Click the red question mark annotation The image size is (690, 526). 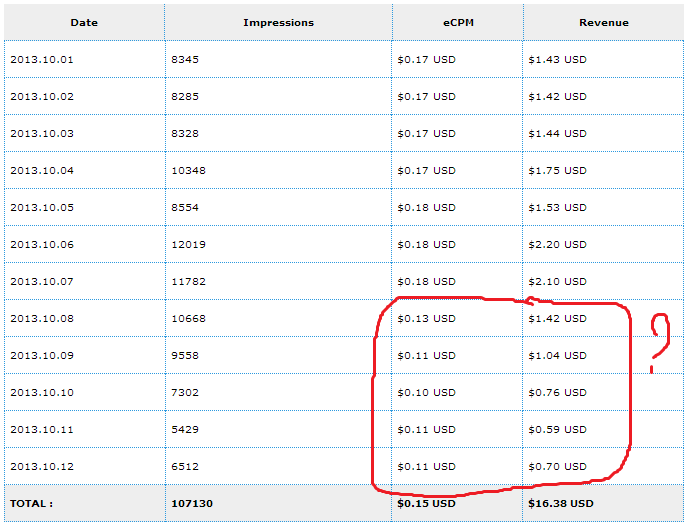pos(660,343)
